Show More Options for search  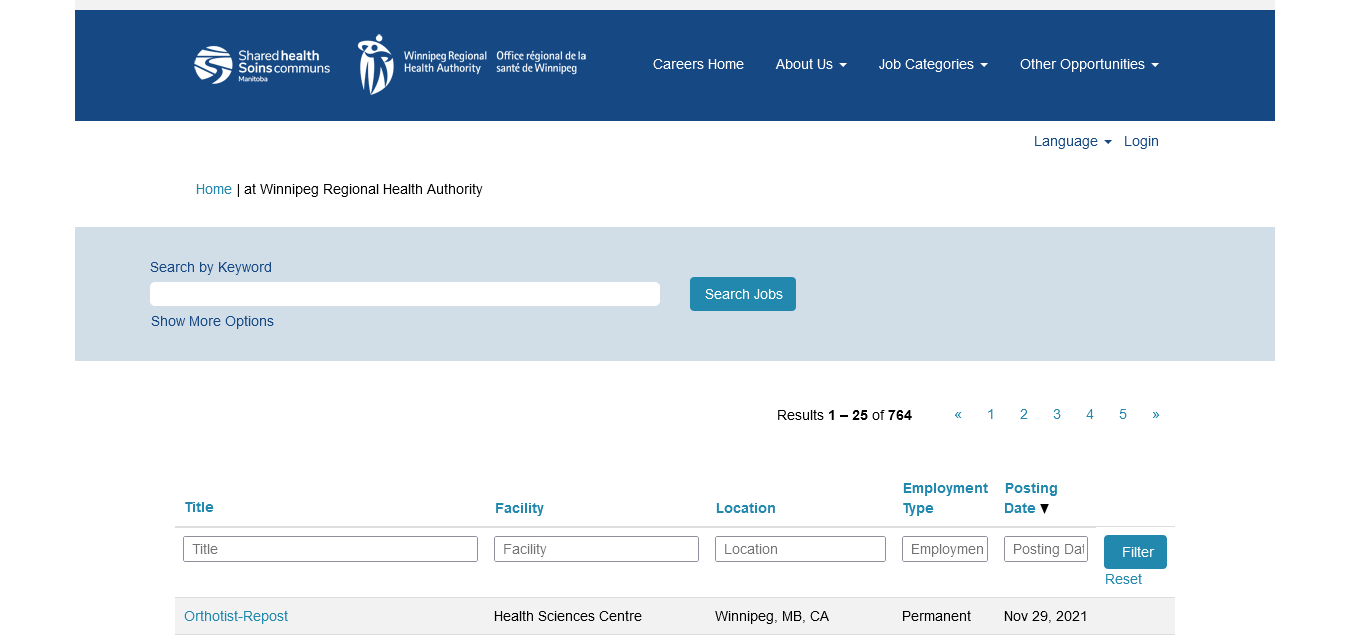pos(212,321)
